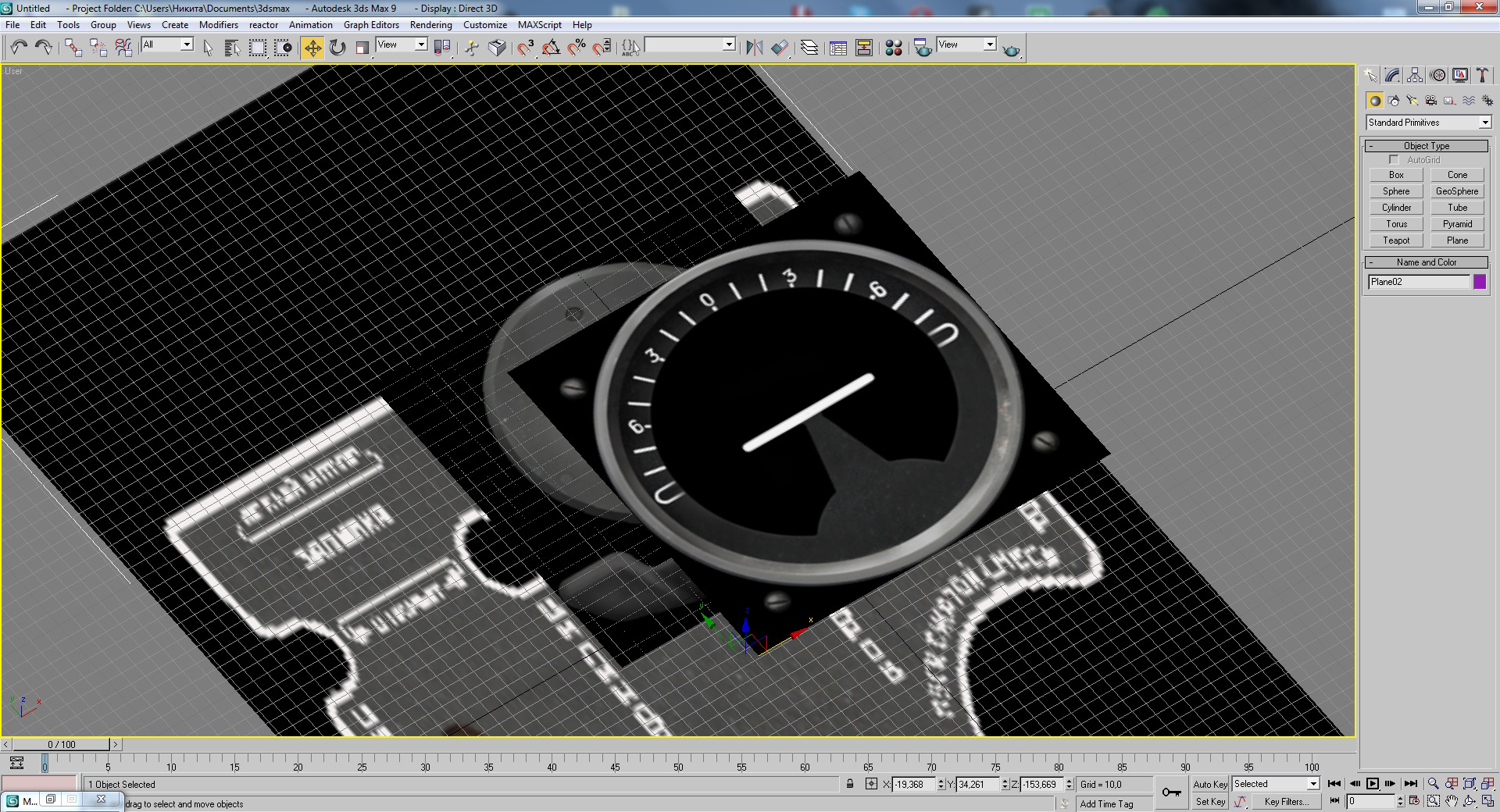Viewport: 1500px width, 812px height.
Task: Toggle the Auto Key button
Action: [1209, 784]
